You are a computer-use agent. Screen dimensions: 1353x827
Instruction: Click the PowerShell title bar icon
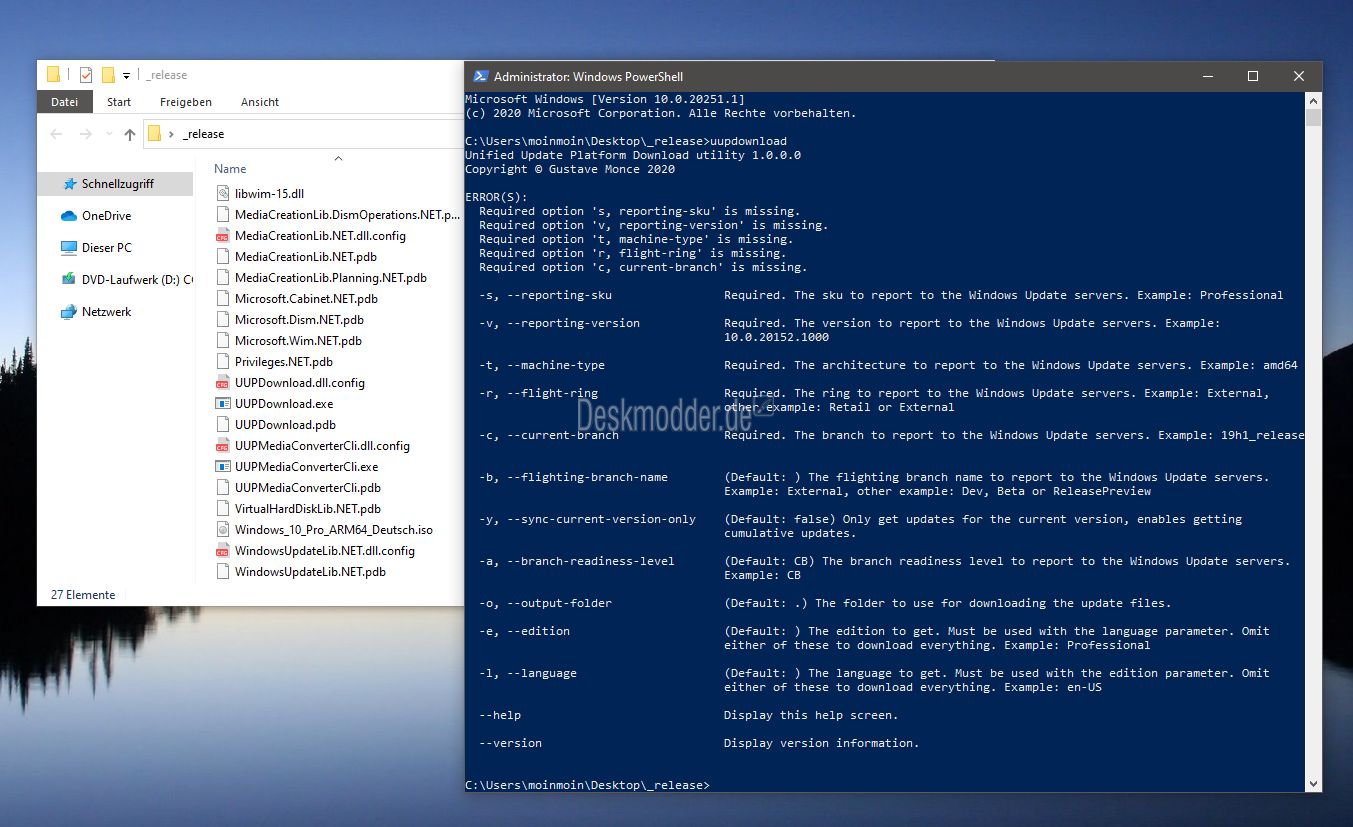pyautogui.click(x=480, y=76)
